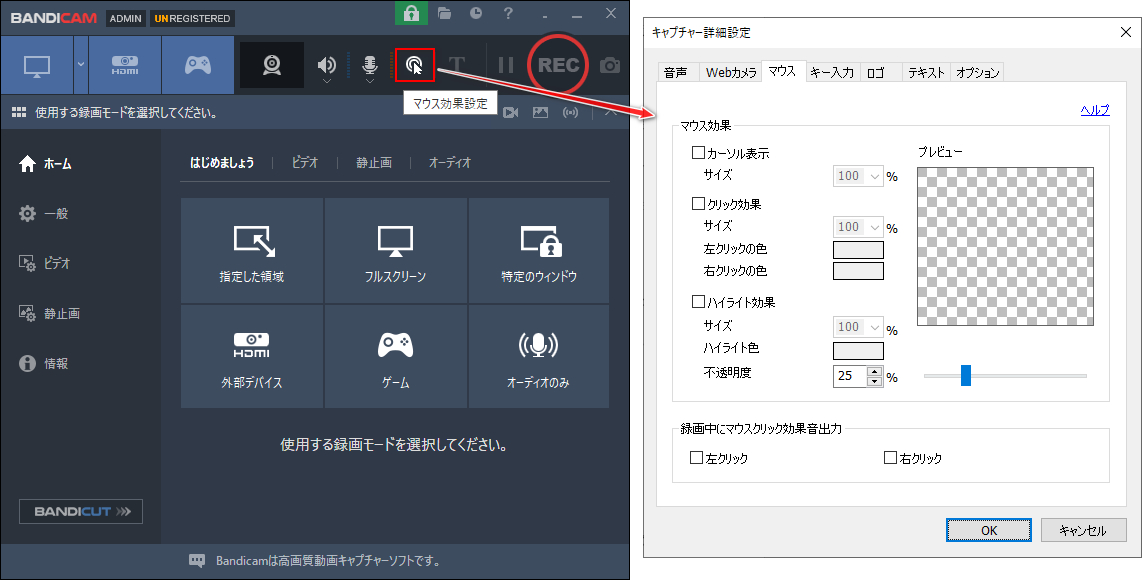Click 不透明度 value field

coord(850,376)
